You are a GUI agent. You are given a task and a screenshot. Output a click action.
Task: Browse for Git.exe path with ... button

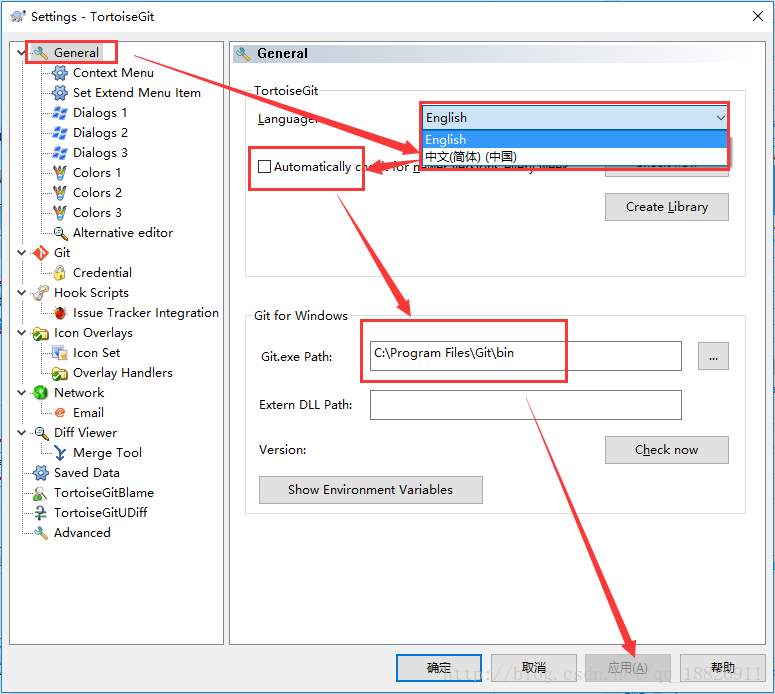[x=713, y=356]
